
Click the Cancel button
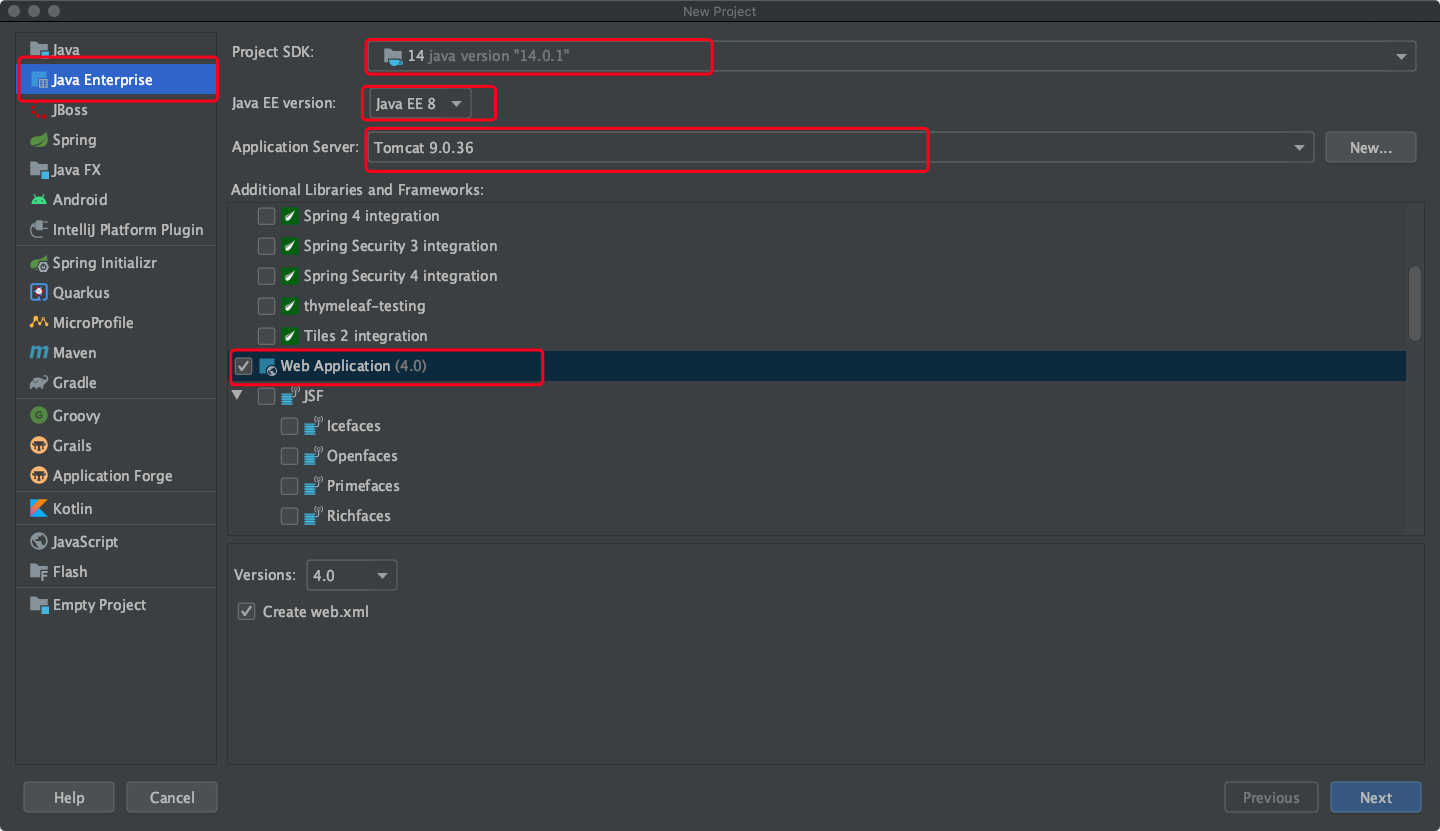[172, 797]
